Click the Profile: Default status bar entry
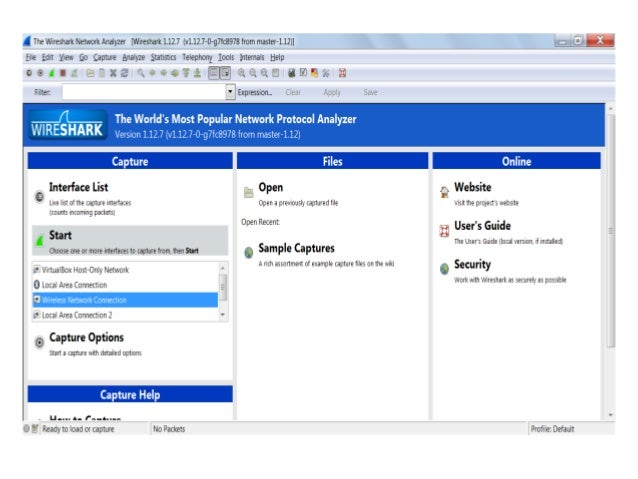638x479 pixels. pyautogui.click(x=552, y=429)
